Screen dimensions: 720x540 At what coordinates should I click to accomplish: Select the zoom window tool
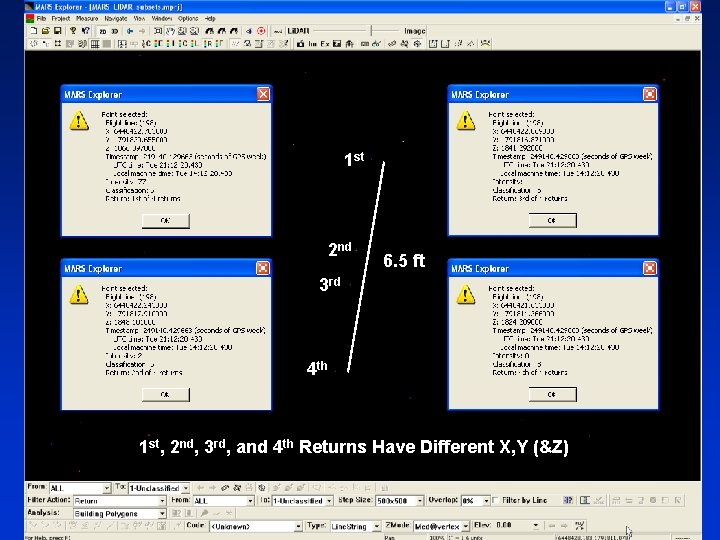(x=158, y=31)
